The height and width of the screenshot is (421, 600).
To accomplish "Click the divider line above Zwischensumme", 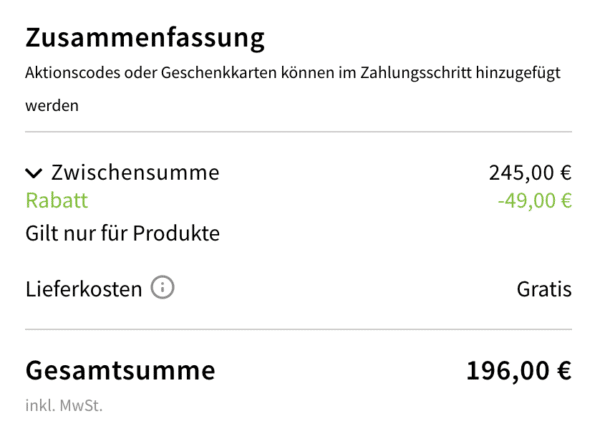I will (298, 132).
